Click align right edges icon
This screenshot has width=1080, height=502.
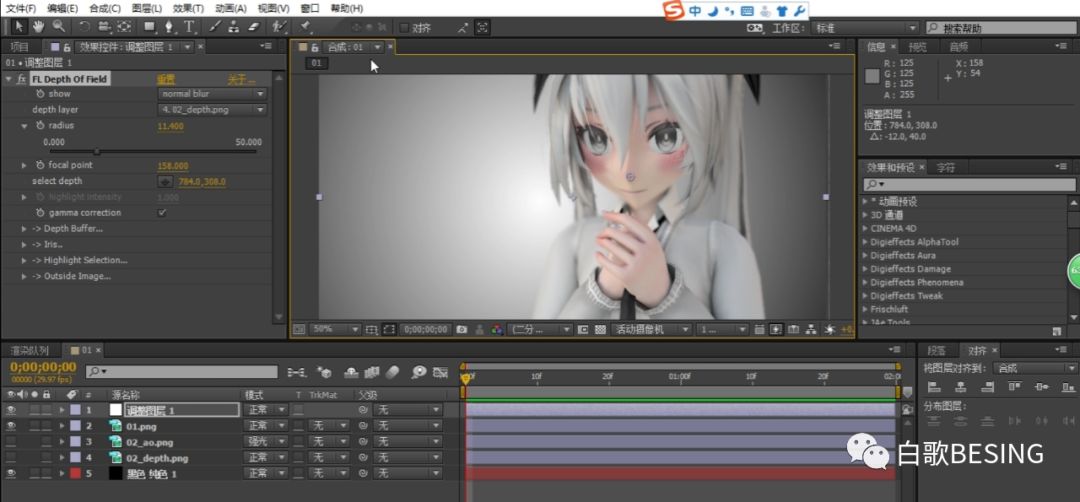click(988, 387)
